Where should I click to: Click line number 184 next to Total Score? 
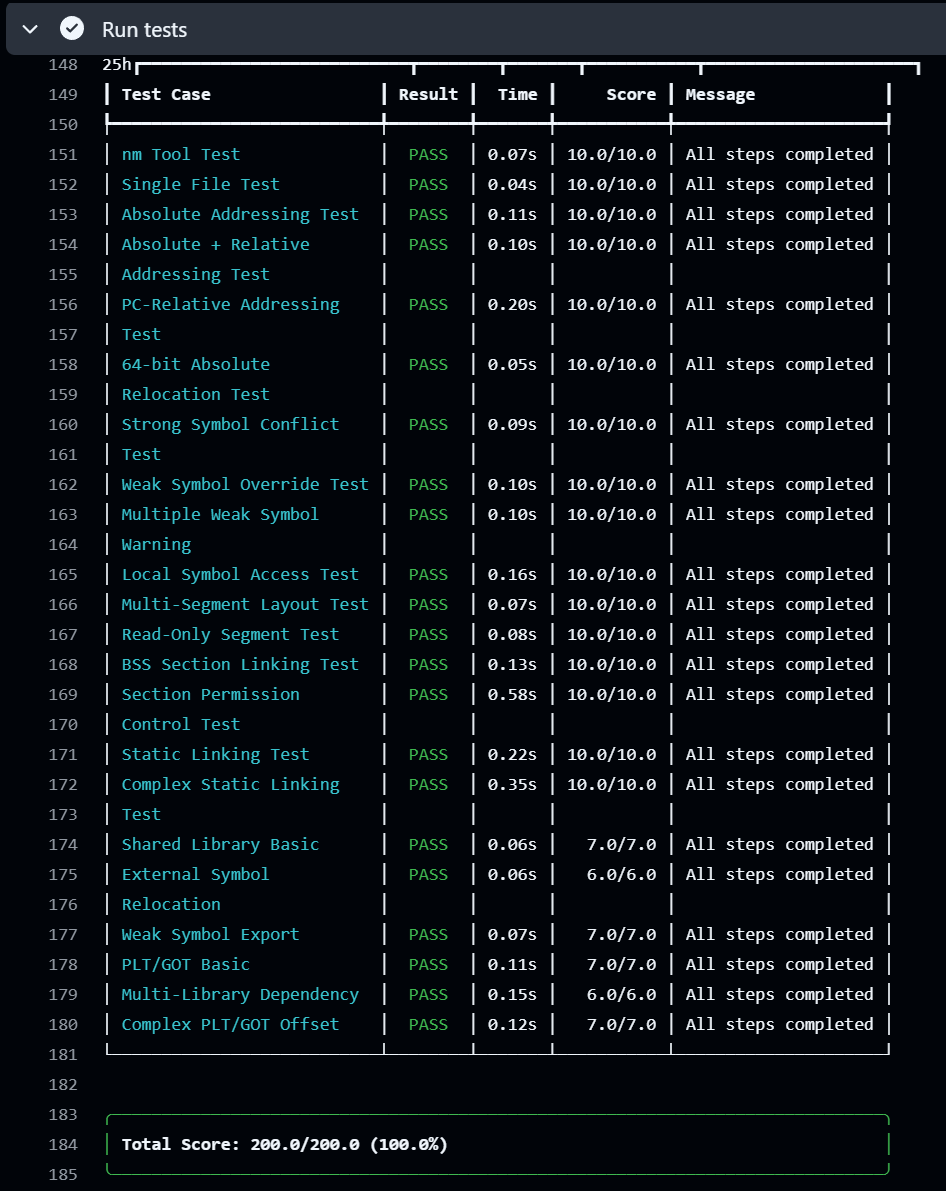pos(62,1144)
